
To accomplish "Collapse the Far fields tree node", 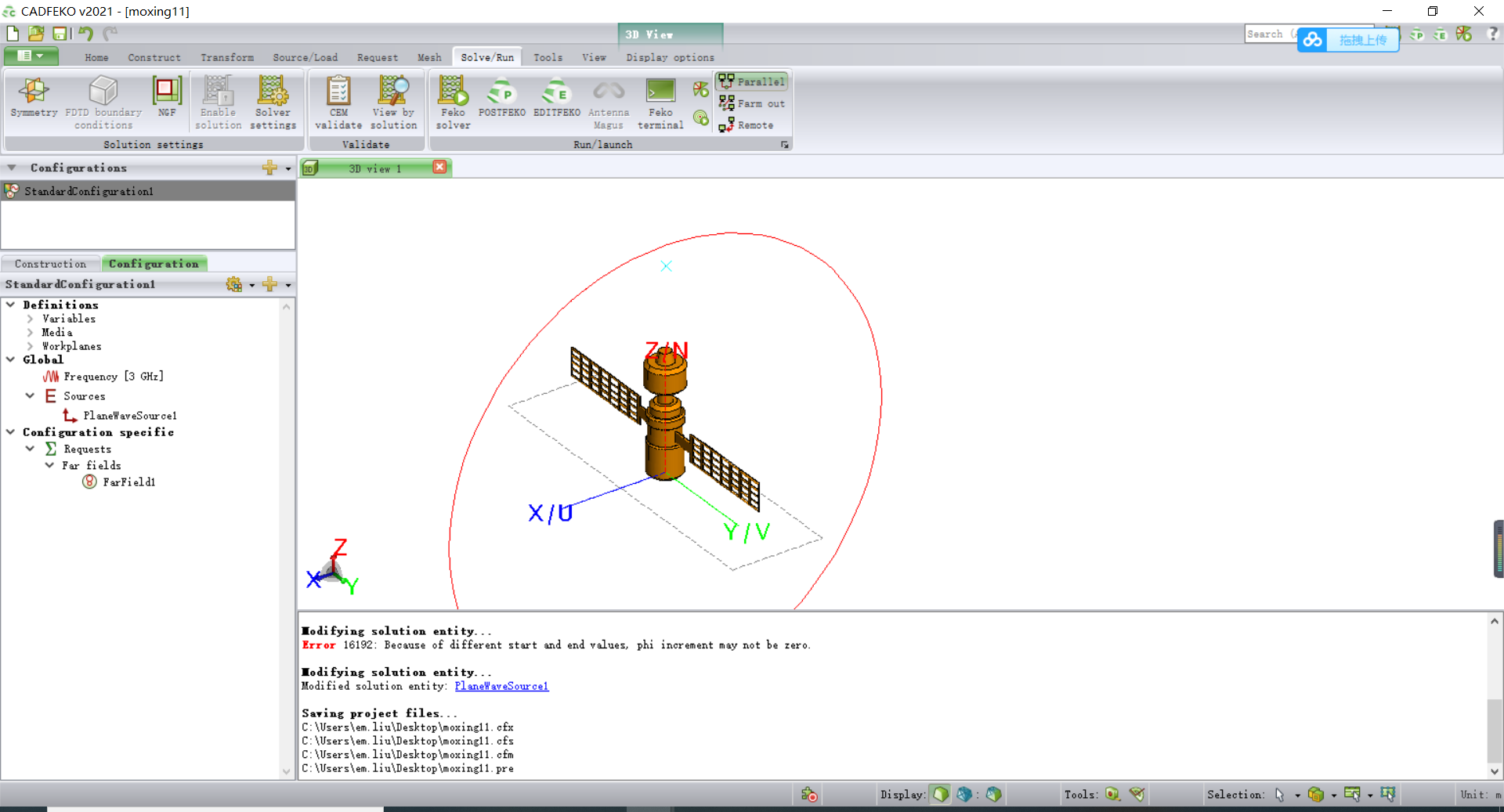I will [49, 465].
